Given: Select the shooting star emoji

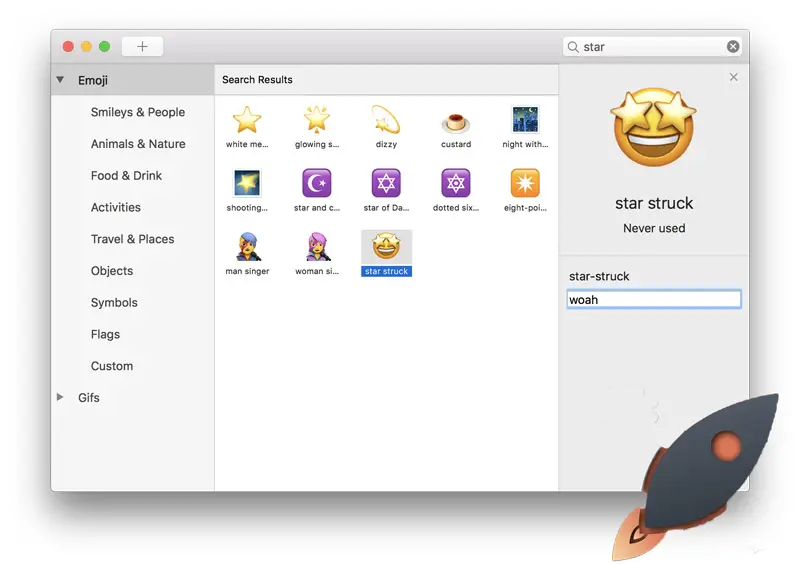Looking at the screenshot, I should (x=247, y=183).
